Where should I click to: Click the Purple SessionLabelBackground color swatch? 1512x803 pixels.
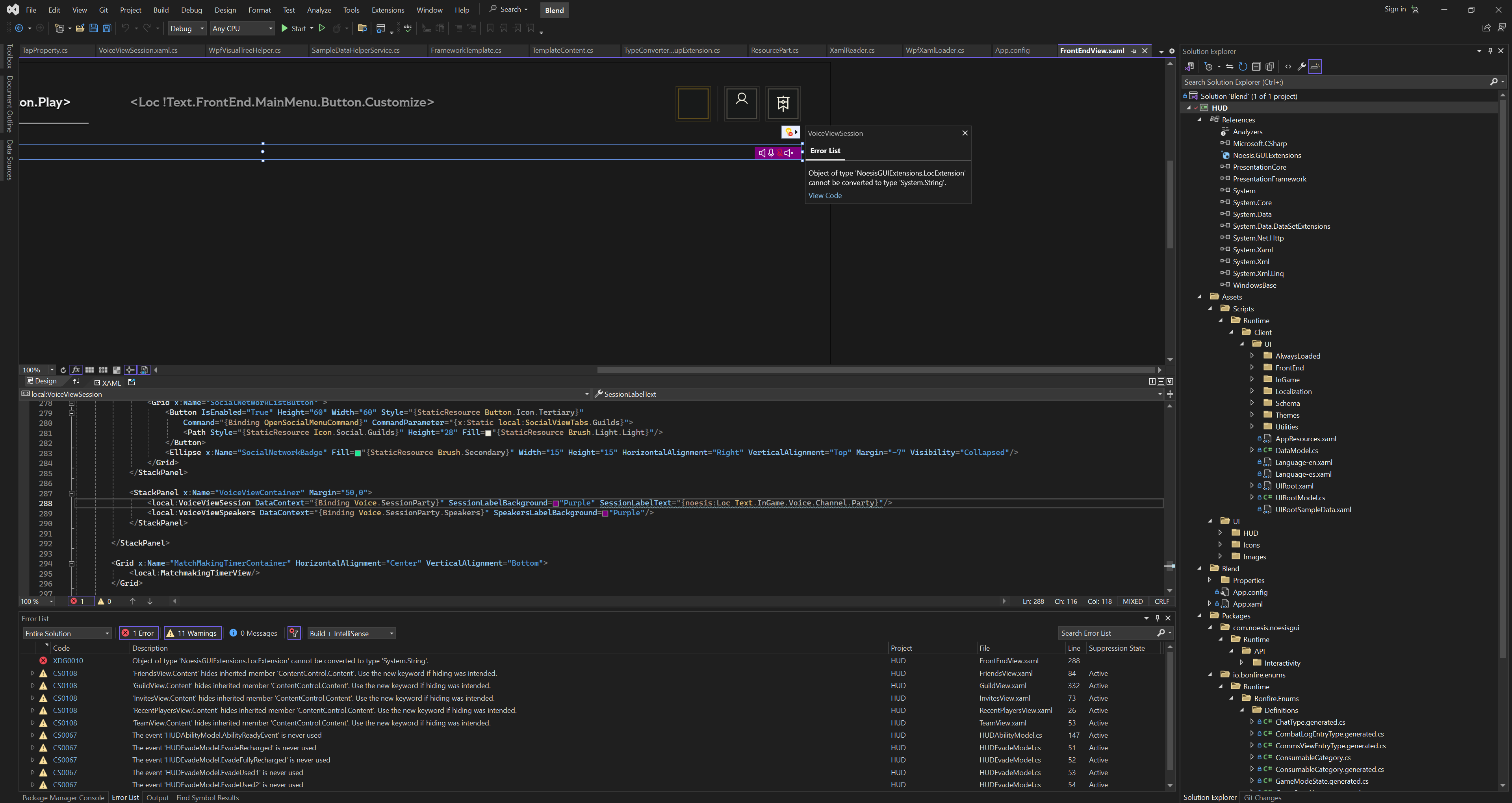pyautogui.click(x=555, y=503)
